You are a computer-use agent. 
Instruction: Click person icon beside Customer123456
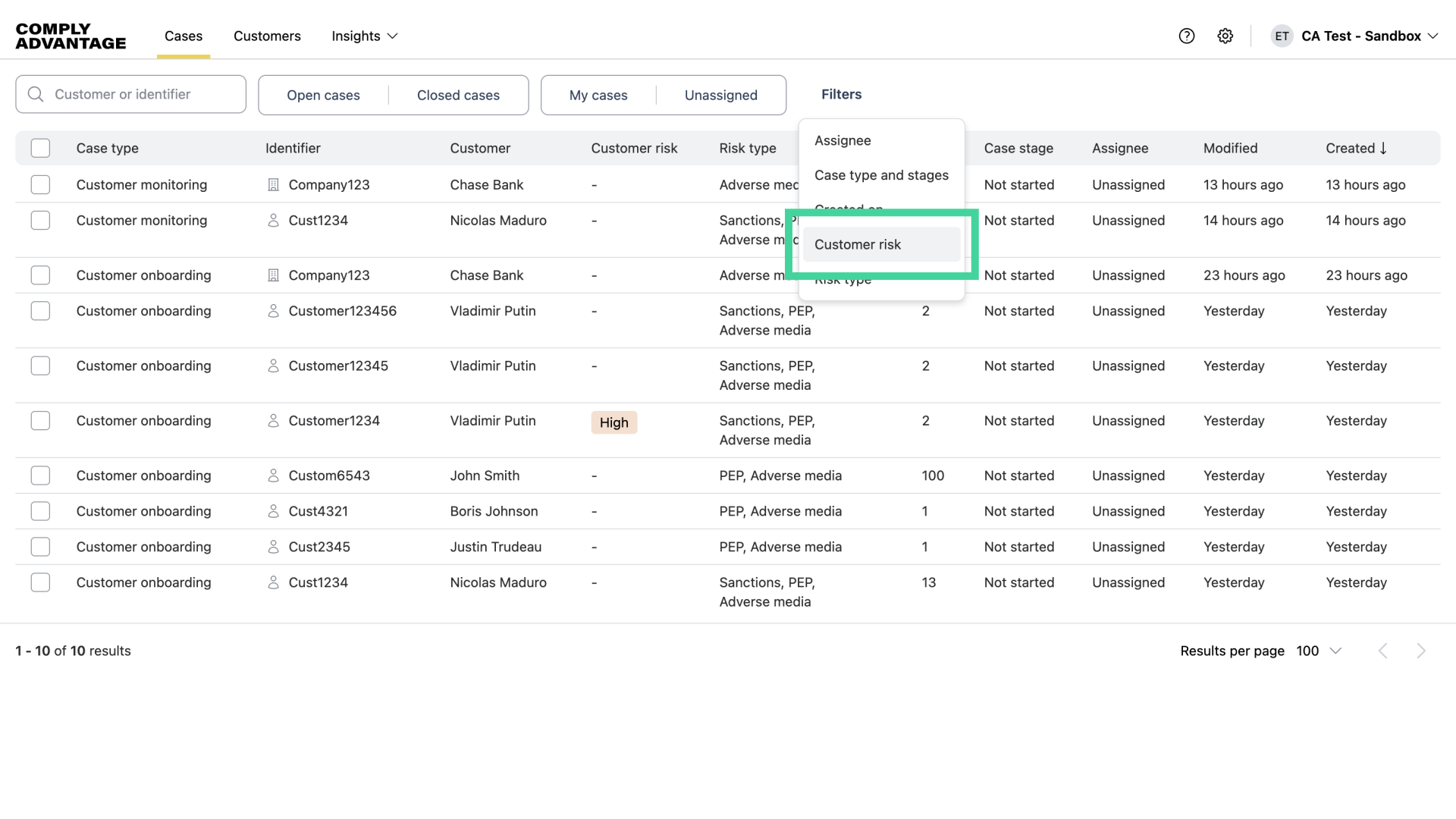(274, 311)
